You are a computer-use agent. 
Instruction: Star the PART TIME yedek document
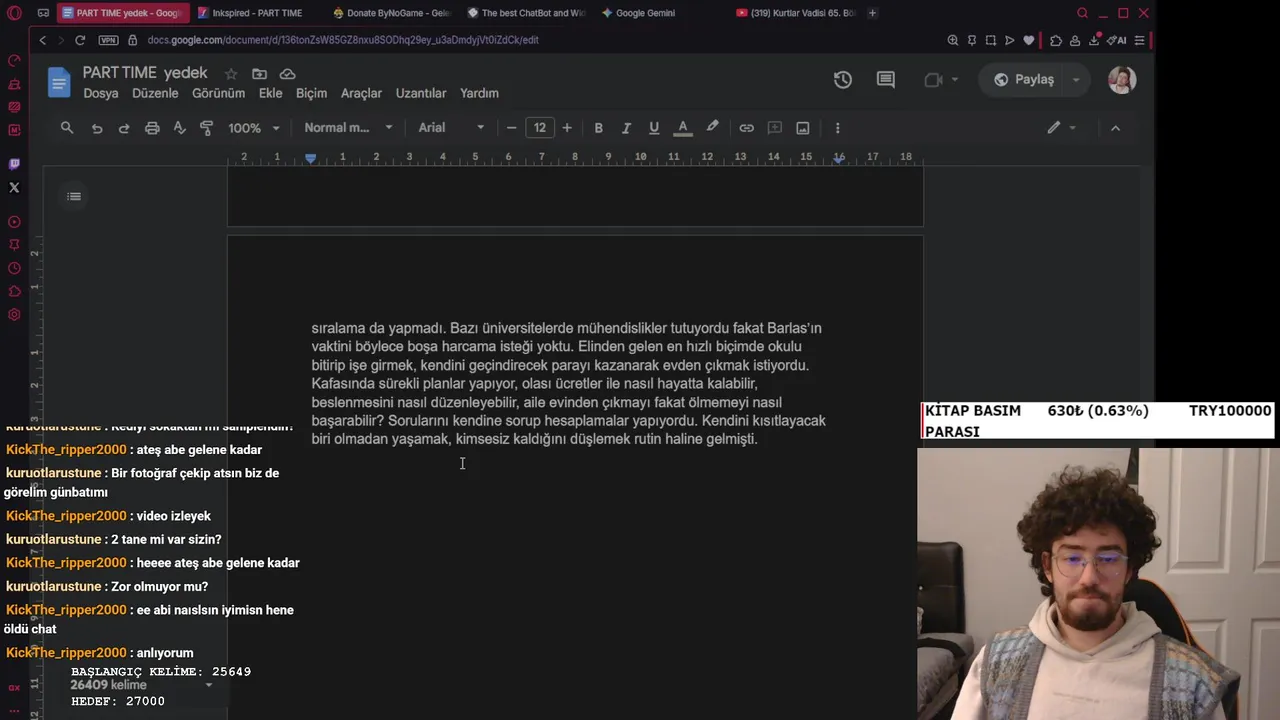pos(231,74)
